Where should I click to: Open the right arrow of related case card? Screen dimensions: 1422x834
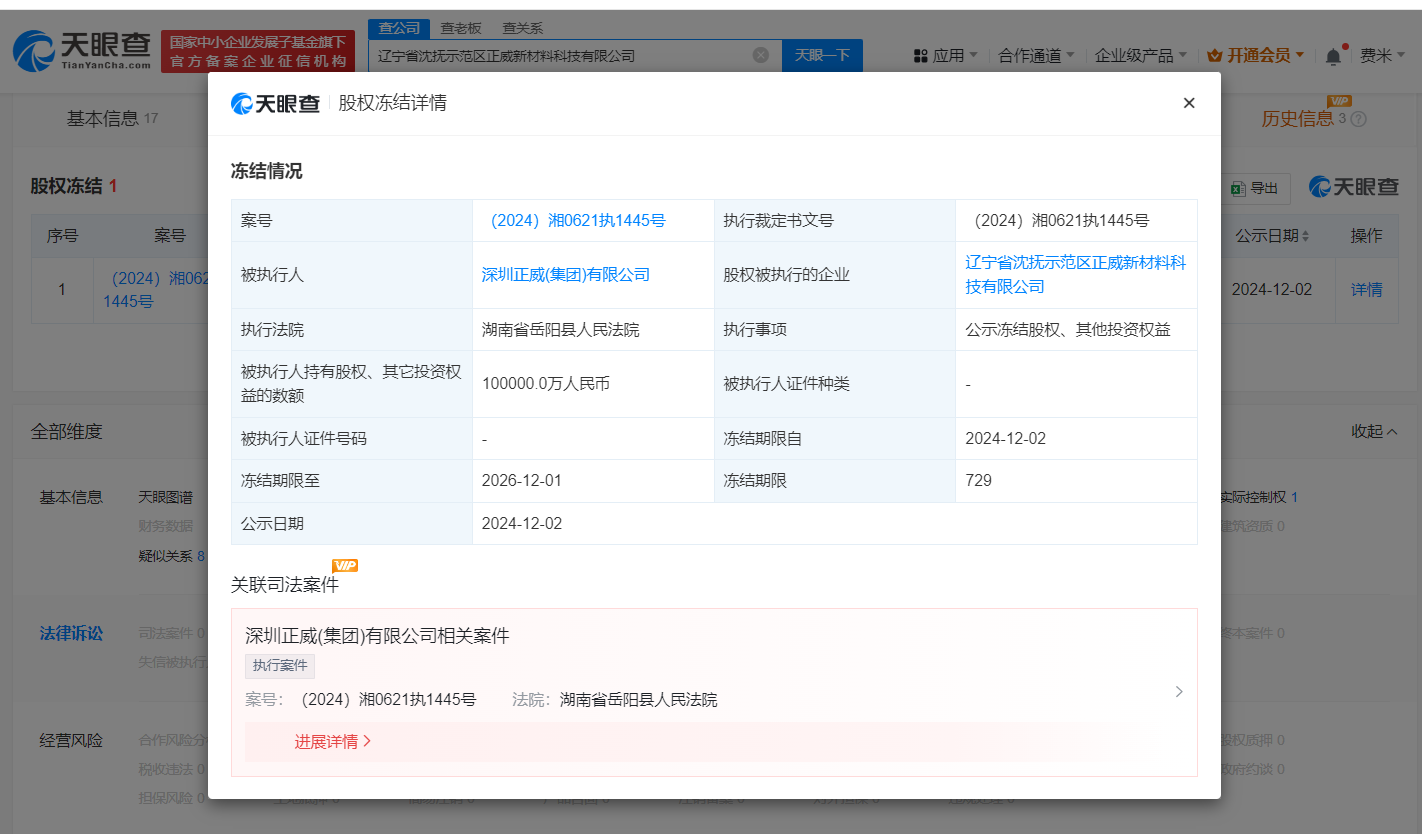click(x=1179, y=692)
